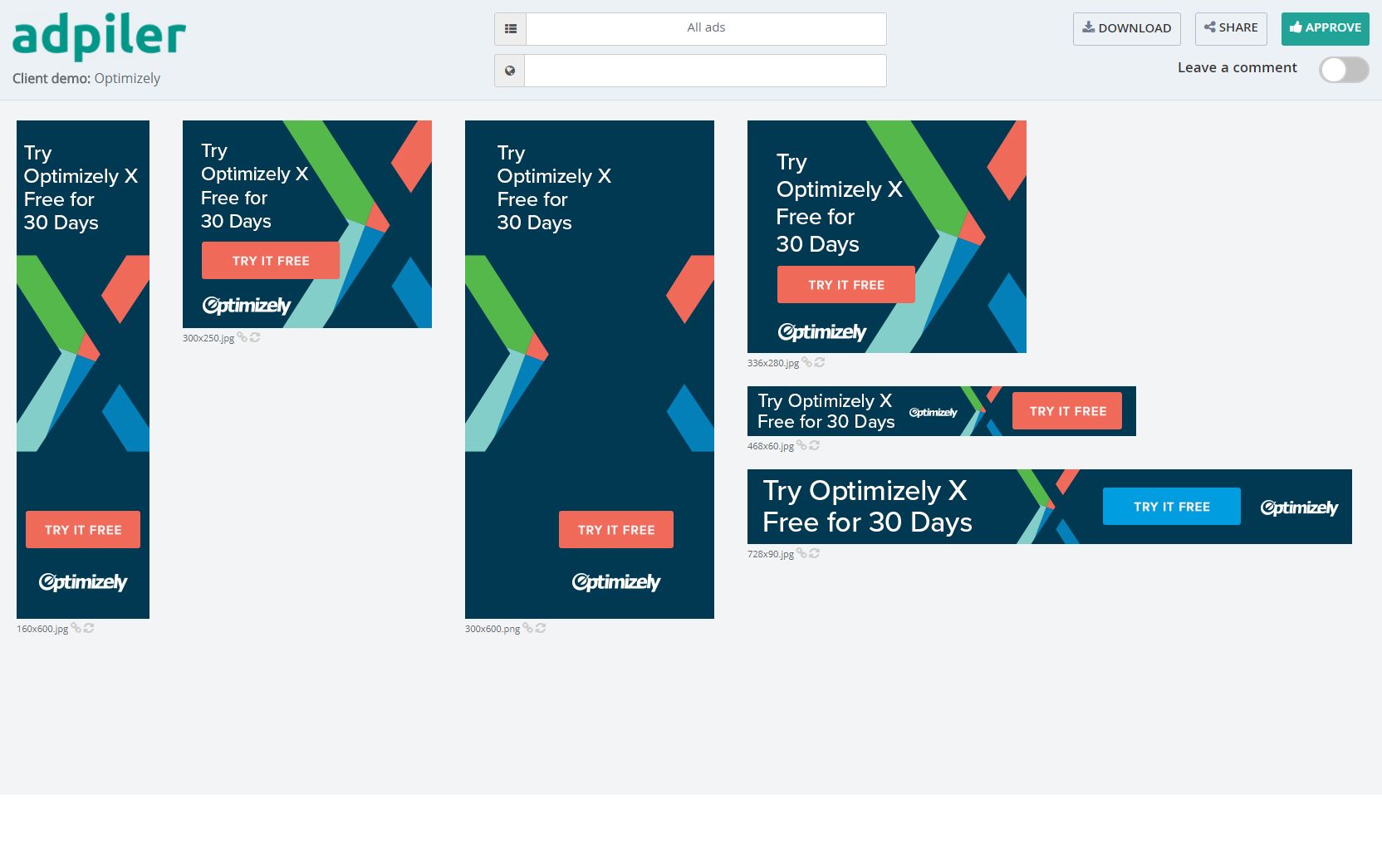Copy the permalink for 300x250.jpg
The image size is (1382, 868).
coord(242,338)
